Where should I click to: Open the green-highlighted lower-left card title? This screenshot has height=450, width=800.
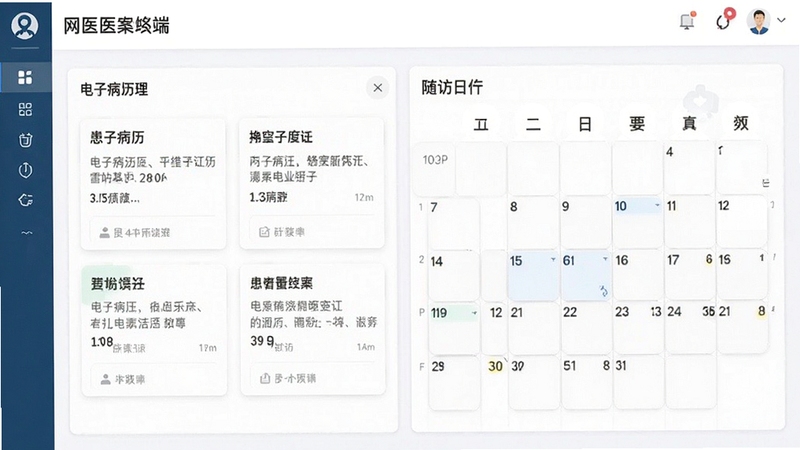(118, 284)
